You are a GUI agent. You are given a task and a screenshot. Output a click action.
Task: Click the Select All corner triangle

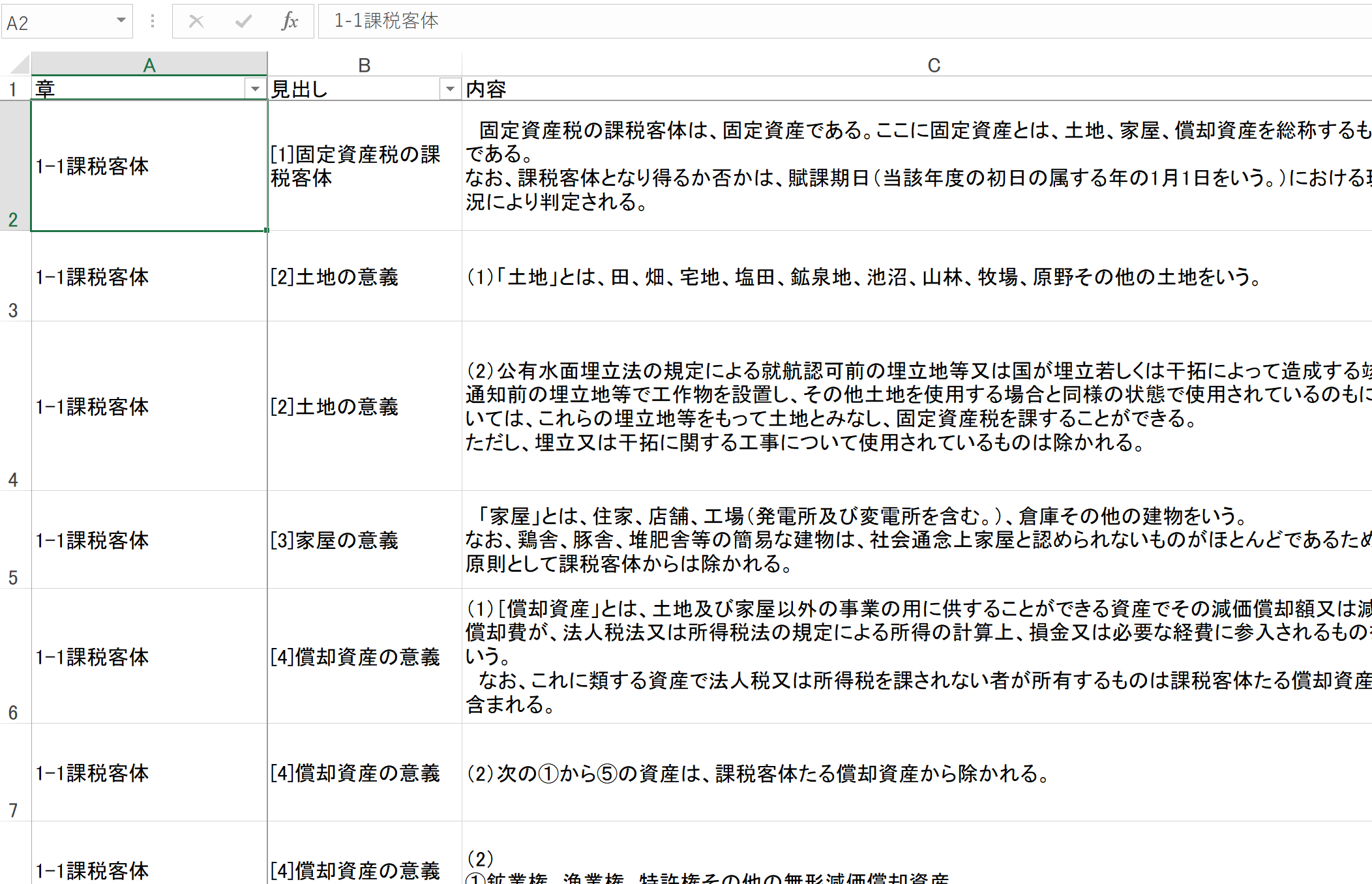(20, 65)
